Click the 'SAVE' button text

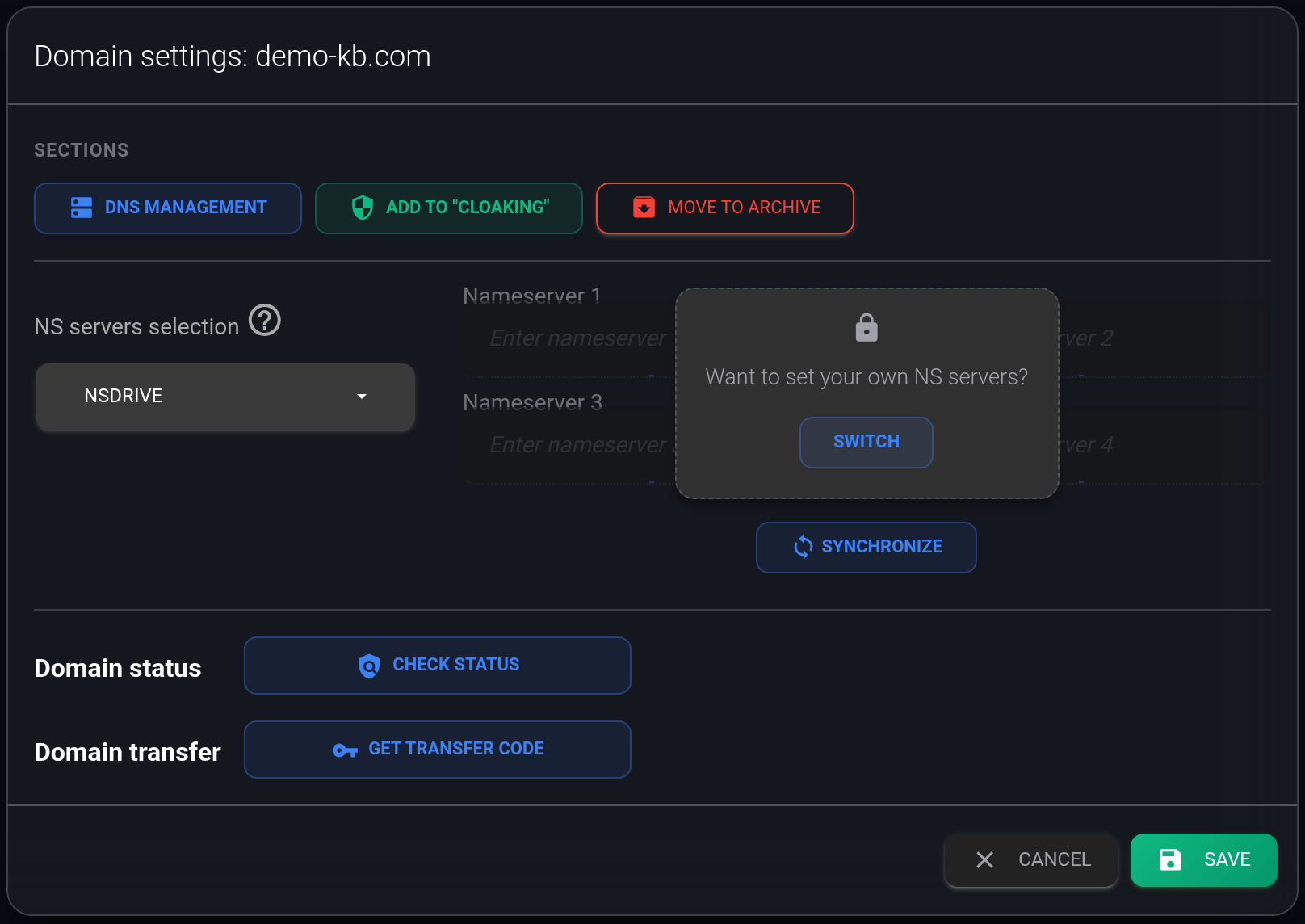point(1227,859)
